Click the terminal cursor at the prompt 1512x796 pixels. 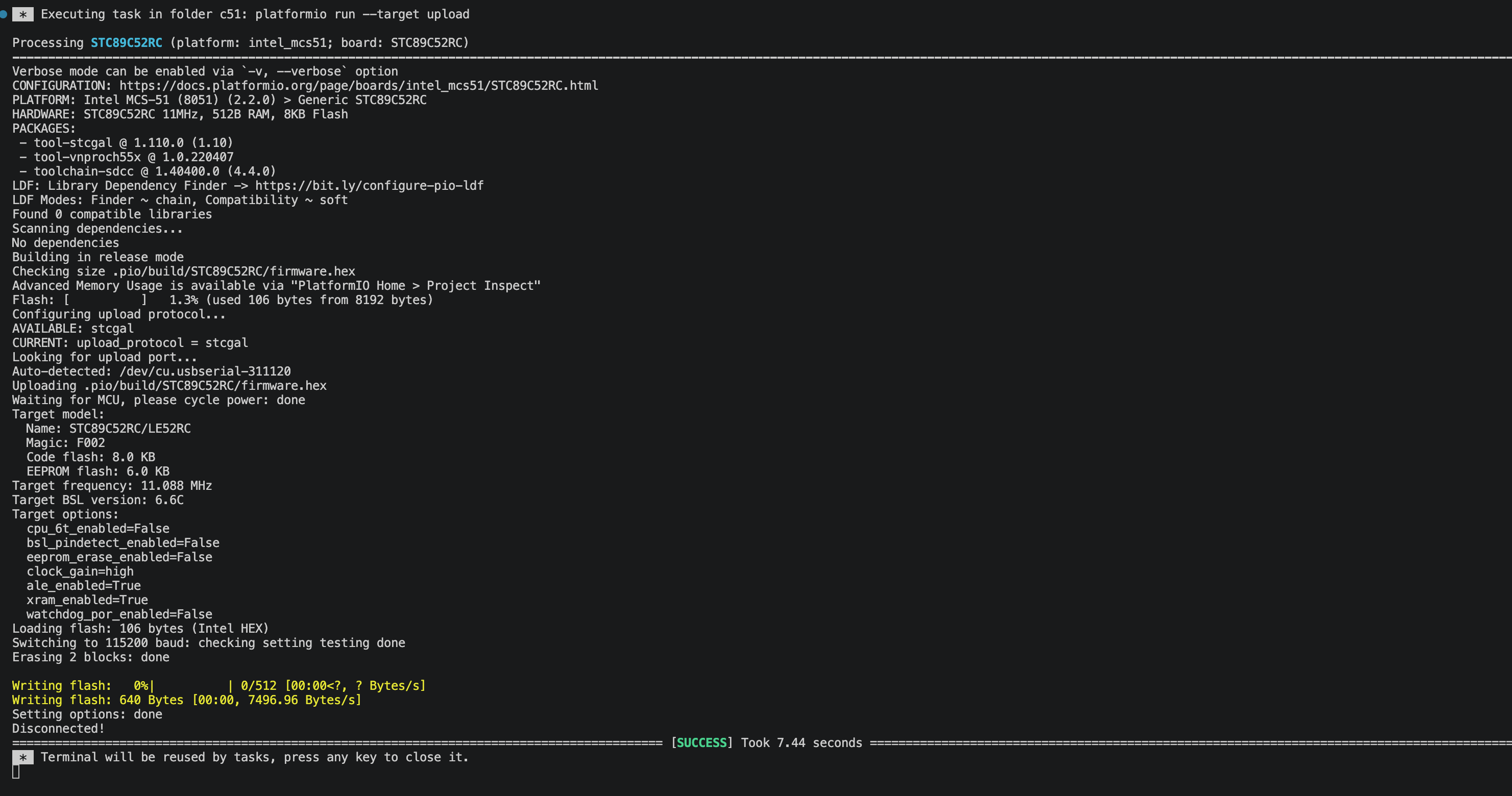coord(16,772)
